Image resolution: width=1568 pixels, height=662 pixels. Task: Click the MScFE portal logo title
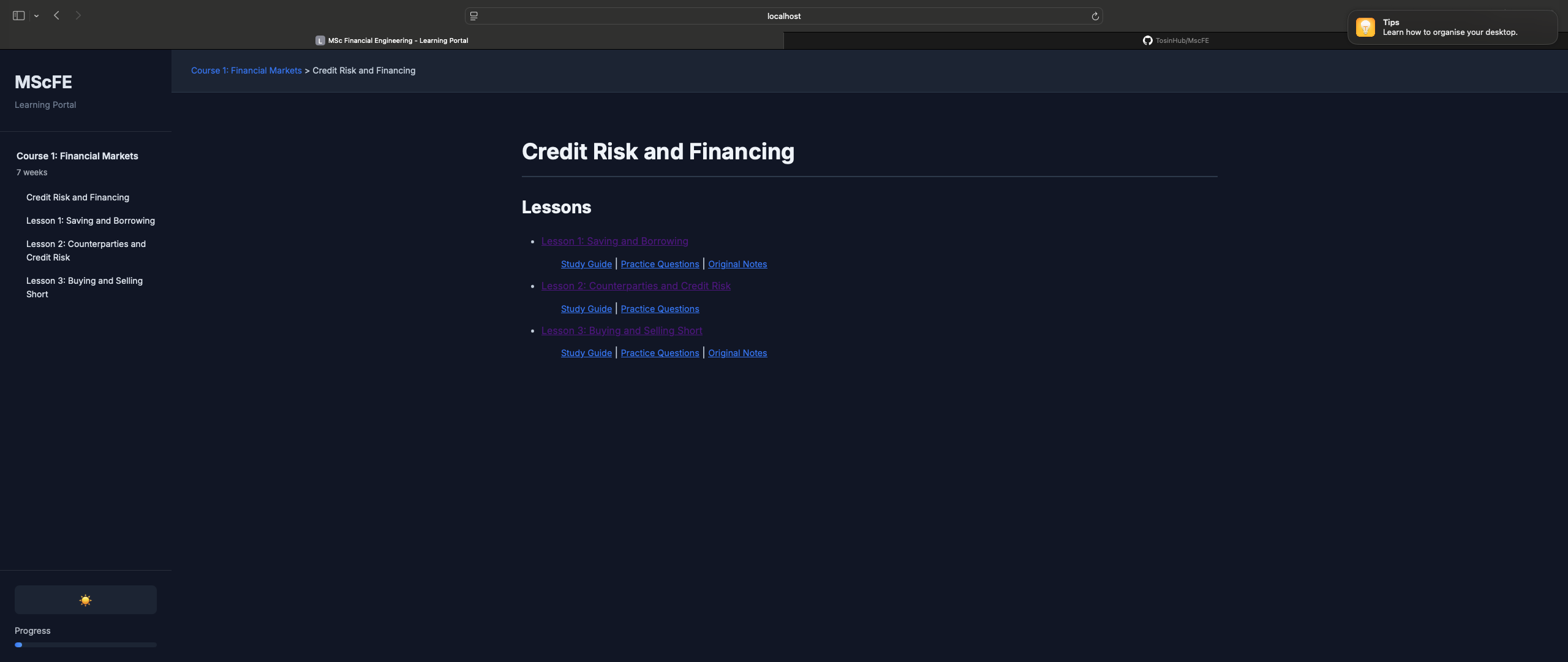point(43,82)
